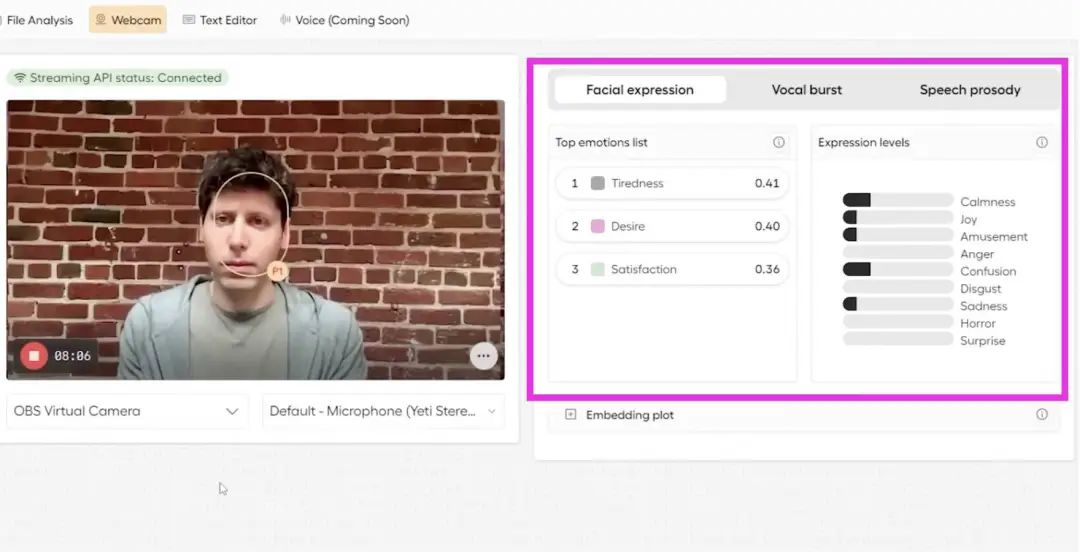The image size is (1080, 552).
Task: Click the Text Editor tab icon
Action: coord(189,20)
